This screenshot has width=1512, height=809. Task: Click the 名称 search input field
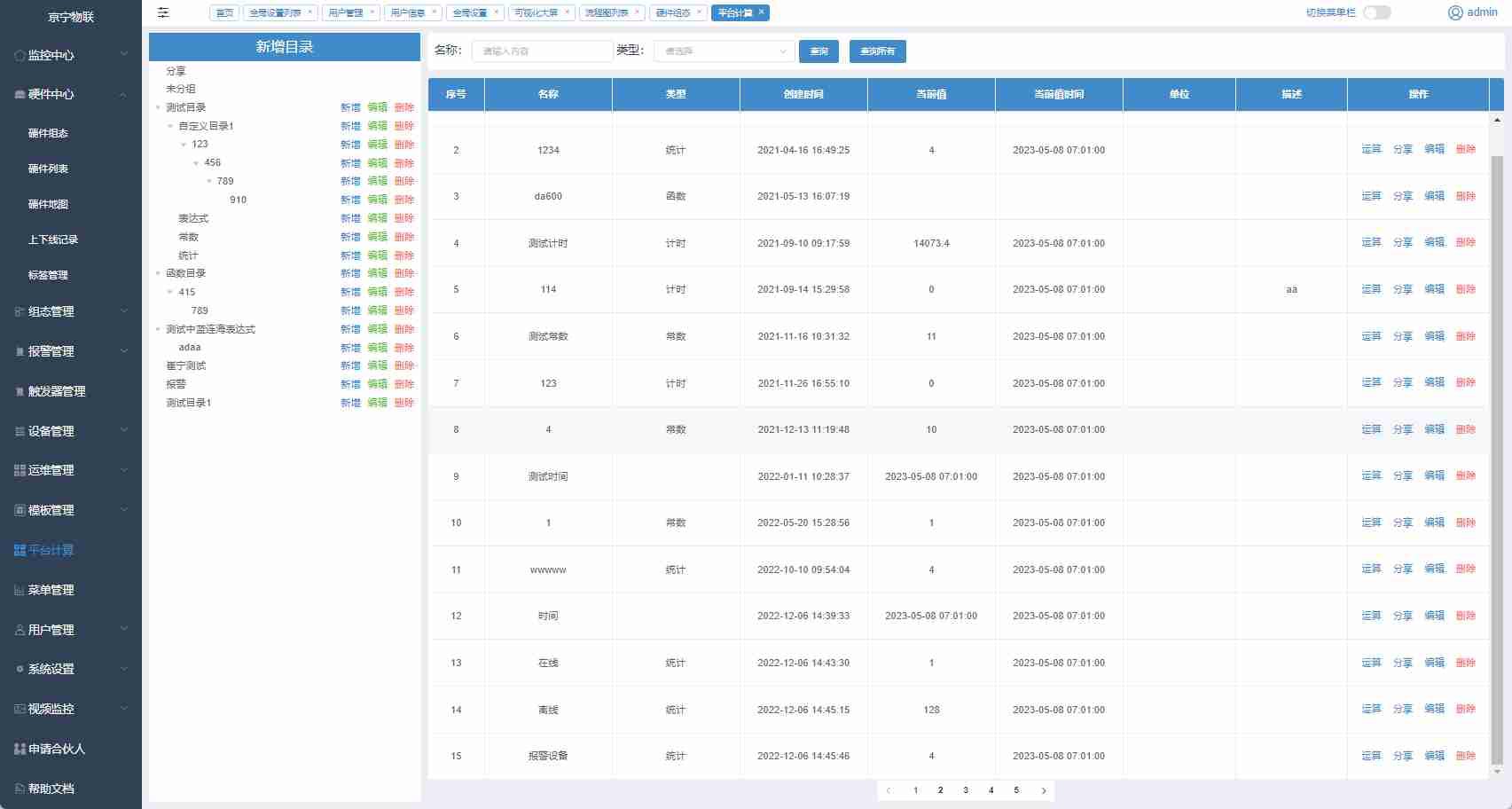tap(542, 51)
